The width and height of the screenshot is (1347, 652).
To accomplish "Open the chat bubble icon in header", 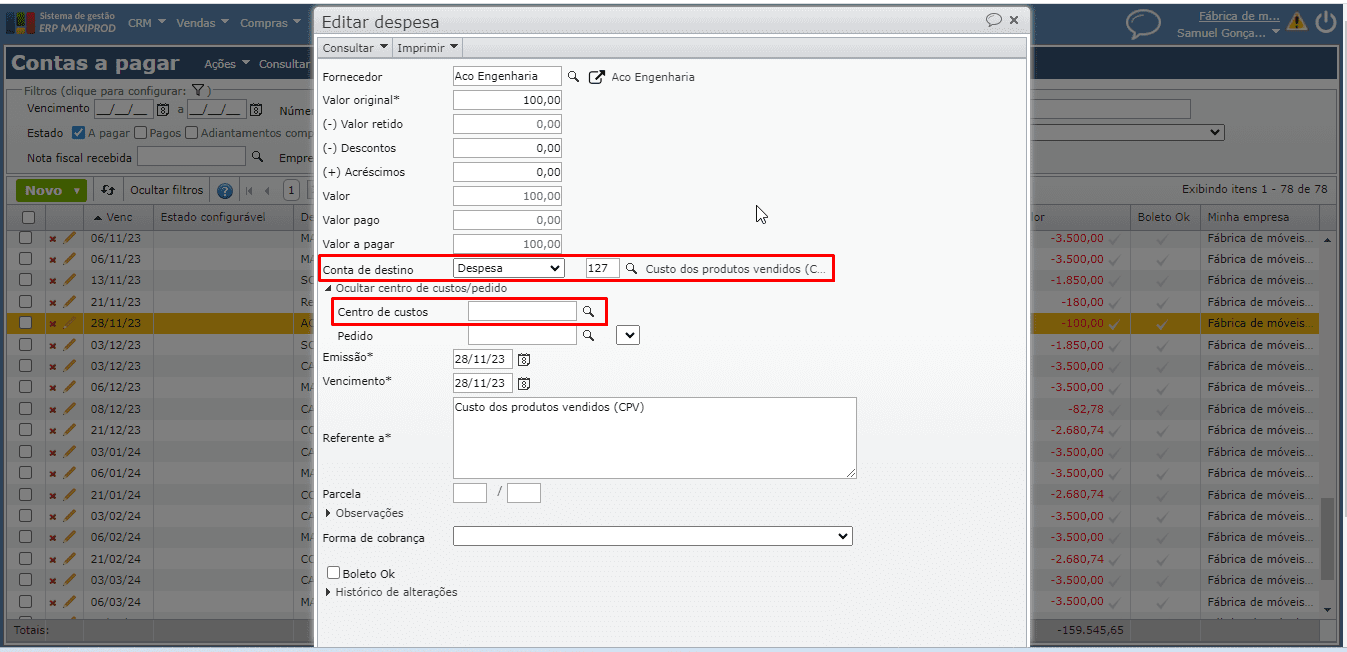I will [x=1143, y=22].
